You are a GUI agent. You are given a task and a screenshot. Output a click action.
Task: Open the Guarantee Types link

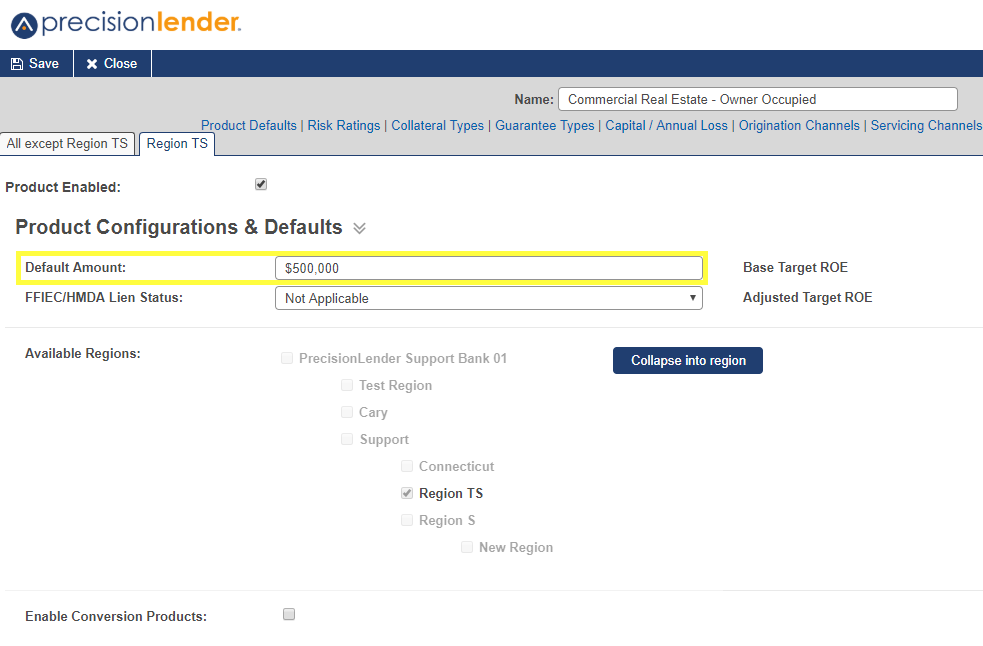coord(545,125)
